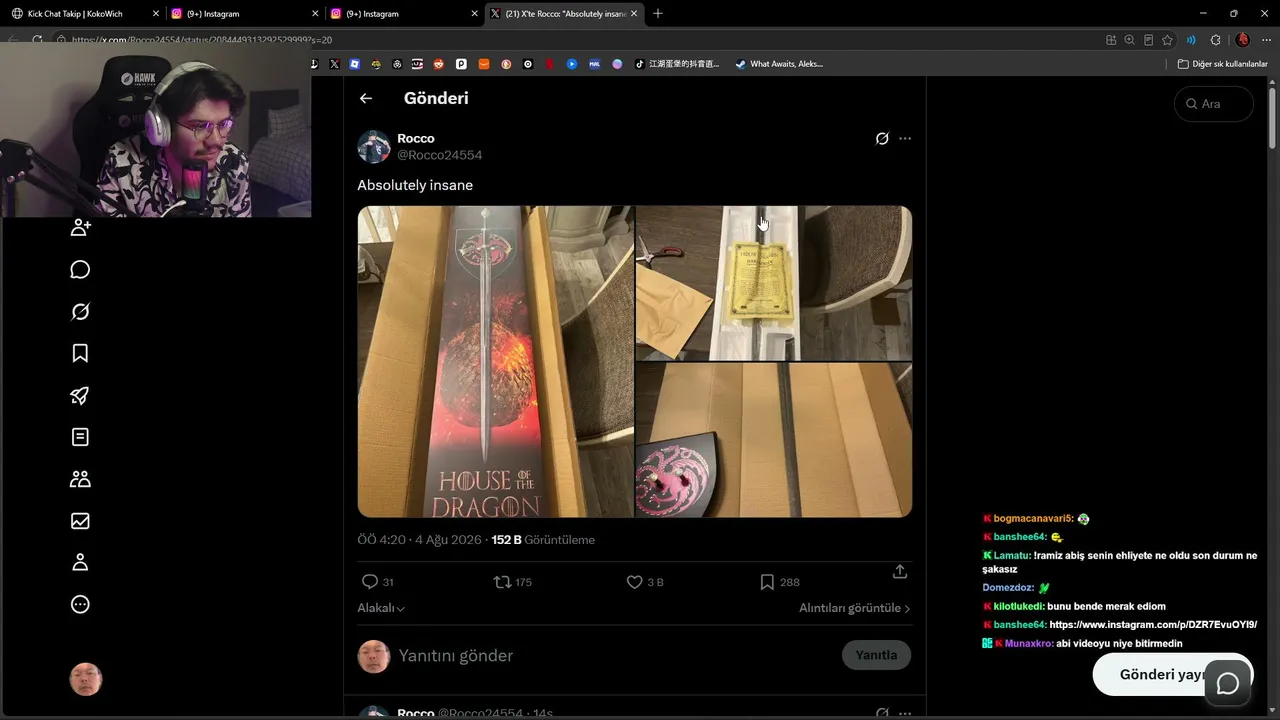
Task: Open the TikTok bookmark with Chinese title
Action: [677, 64]
